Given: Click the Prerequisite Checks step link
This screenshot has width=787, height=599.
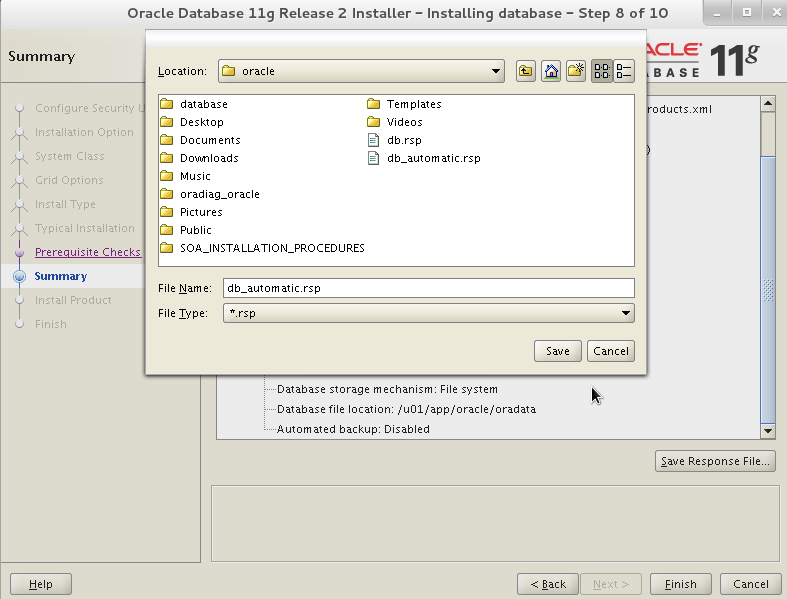Looking at the screenshot, I should (88, 252).
